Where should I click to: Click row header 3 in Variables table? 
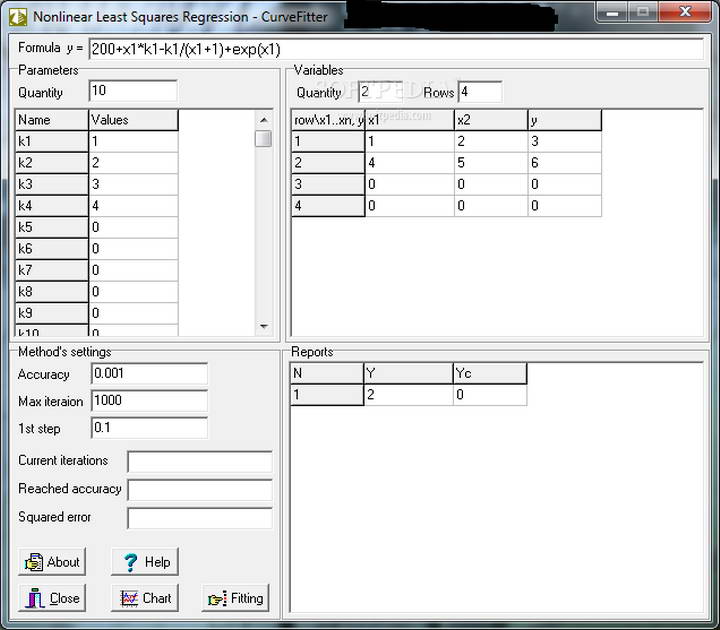pyautogui.click(x=328, y=185)
